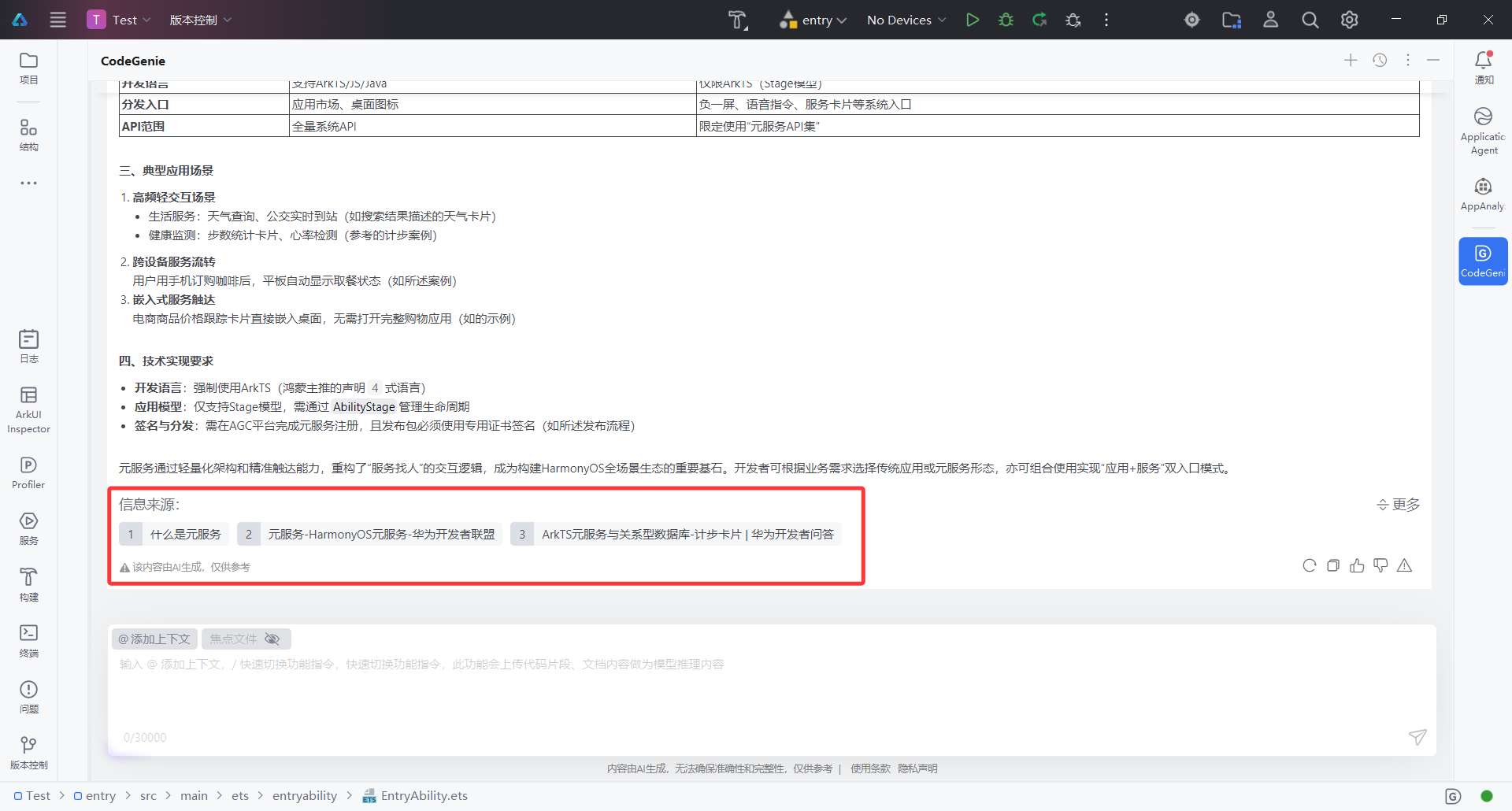This screenshot has height=811, width=1512.
Task: Click the CodeGenie sidebar tab
Action: (1484, 261)
